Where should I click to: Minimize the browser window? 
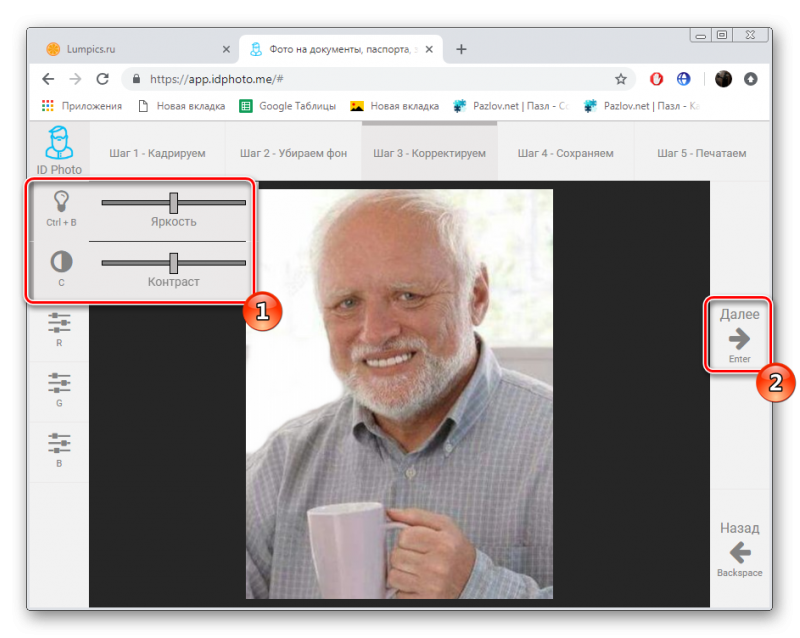click(x=701, y=35)
